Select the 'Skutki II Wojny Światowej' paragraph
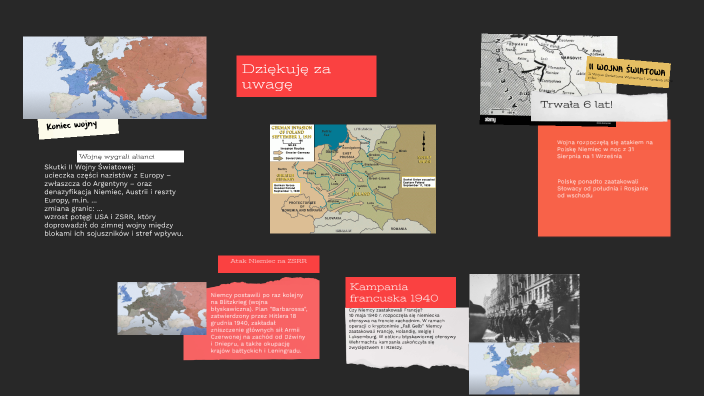This screenshot has height=396, width=704. click(x=114, y=200)
